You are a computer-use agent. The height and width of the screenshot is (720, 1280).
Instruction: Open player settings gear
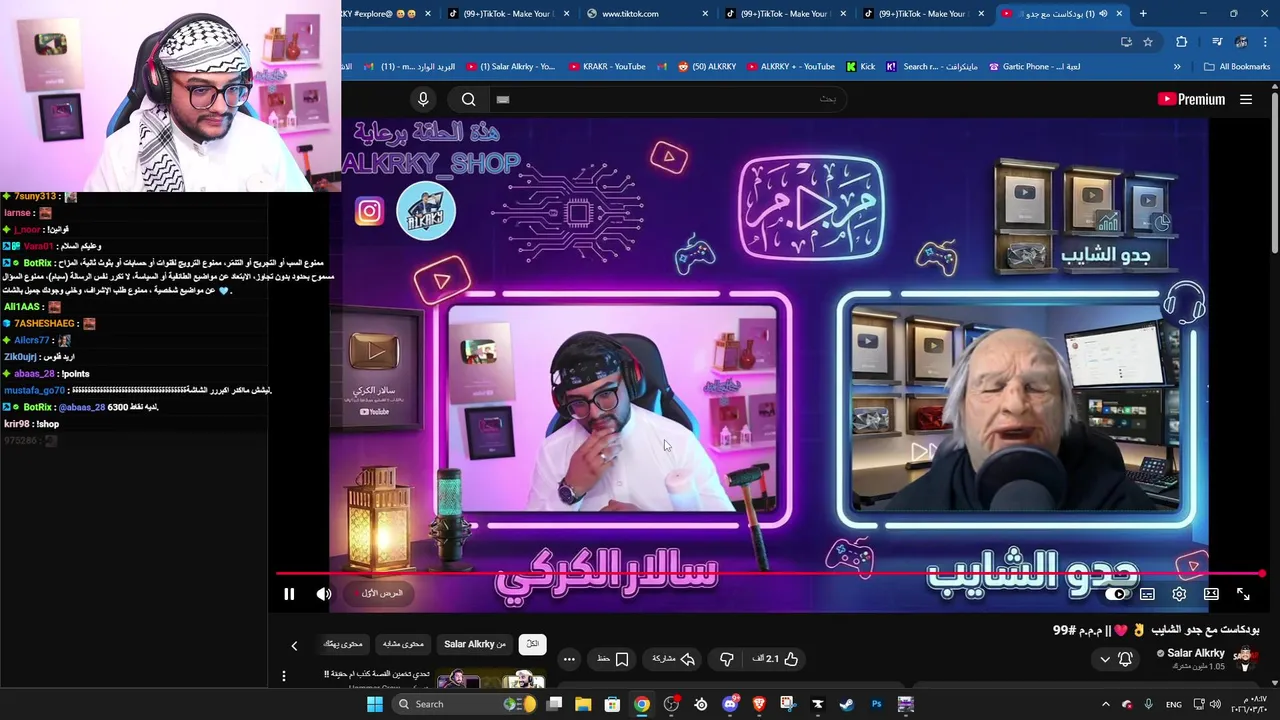(x=1180, y=594)
